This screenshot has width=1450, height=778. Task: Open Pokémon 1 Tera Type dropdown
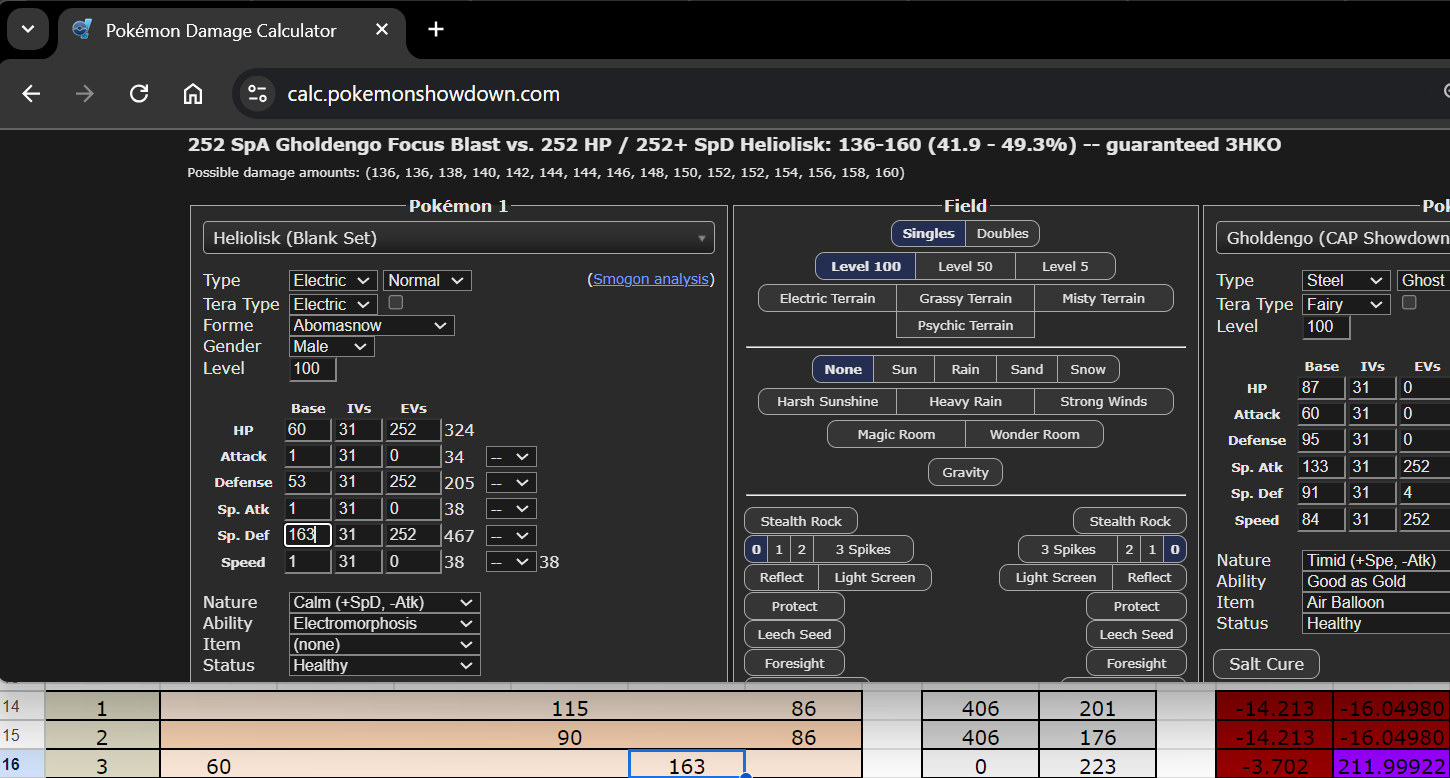point(333,304)
